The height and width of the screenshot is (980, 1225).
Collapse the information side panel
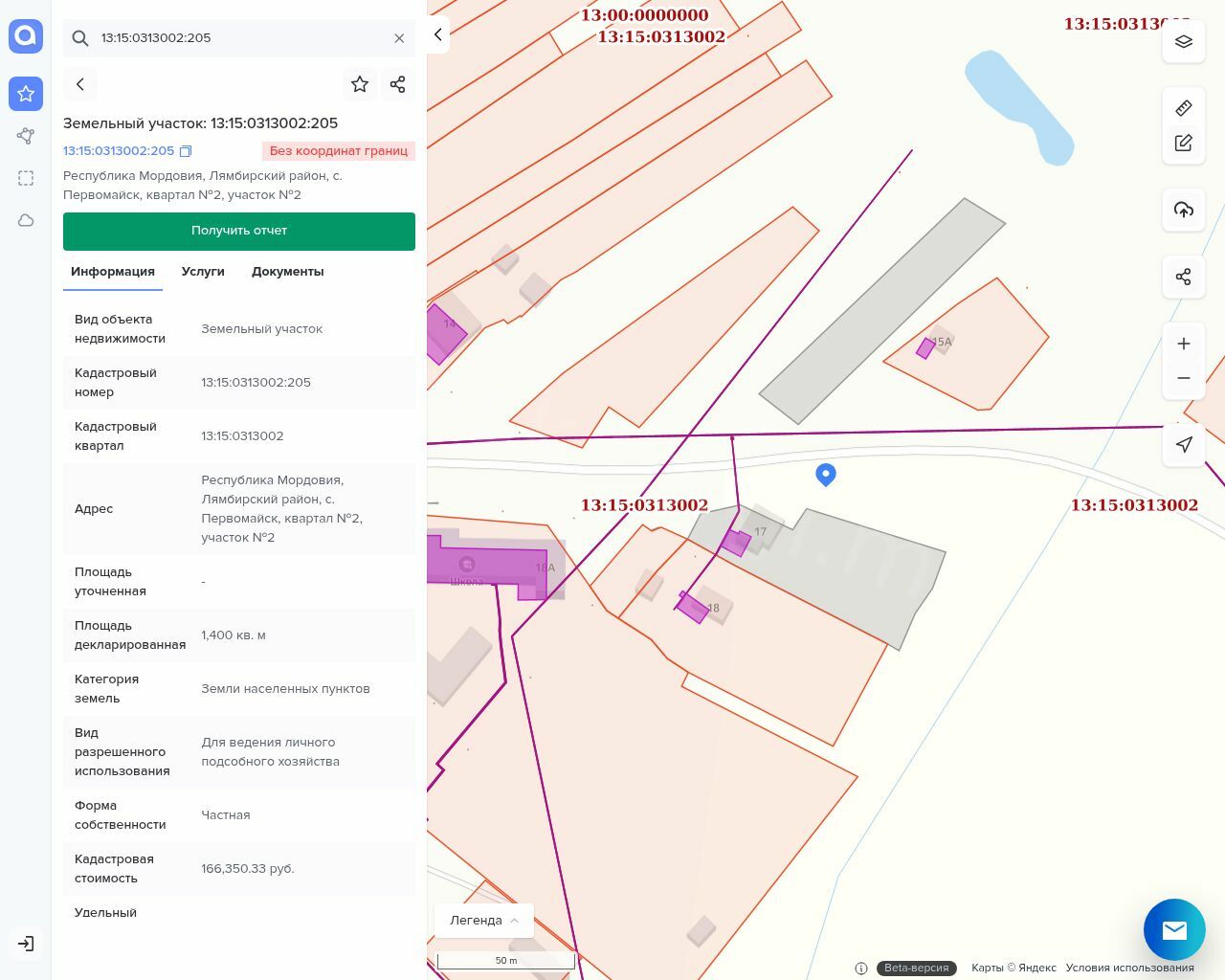[x=437, y=34]
